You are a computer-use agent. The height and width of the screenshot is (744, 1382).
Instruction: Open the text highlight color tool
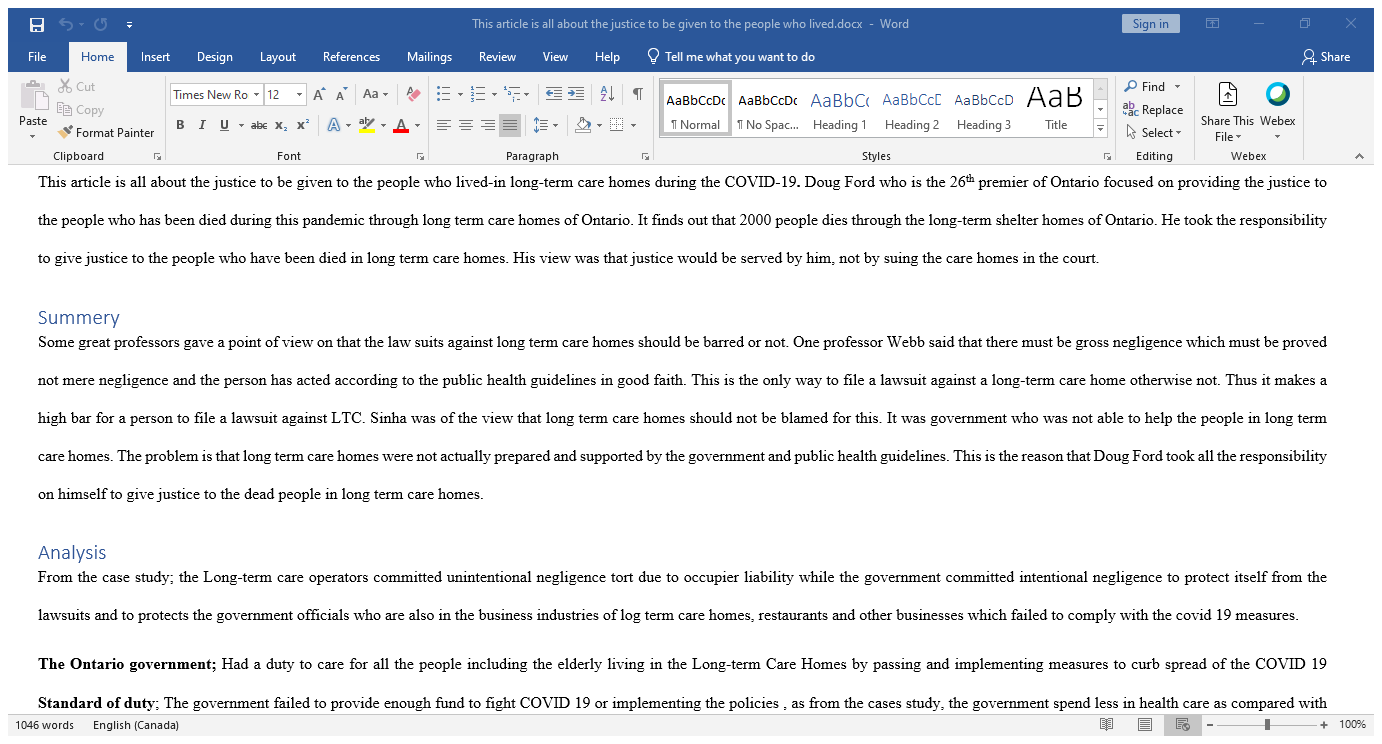pyautogui.click(x=367, y=124)
